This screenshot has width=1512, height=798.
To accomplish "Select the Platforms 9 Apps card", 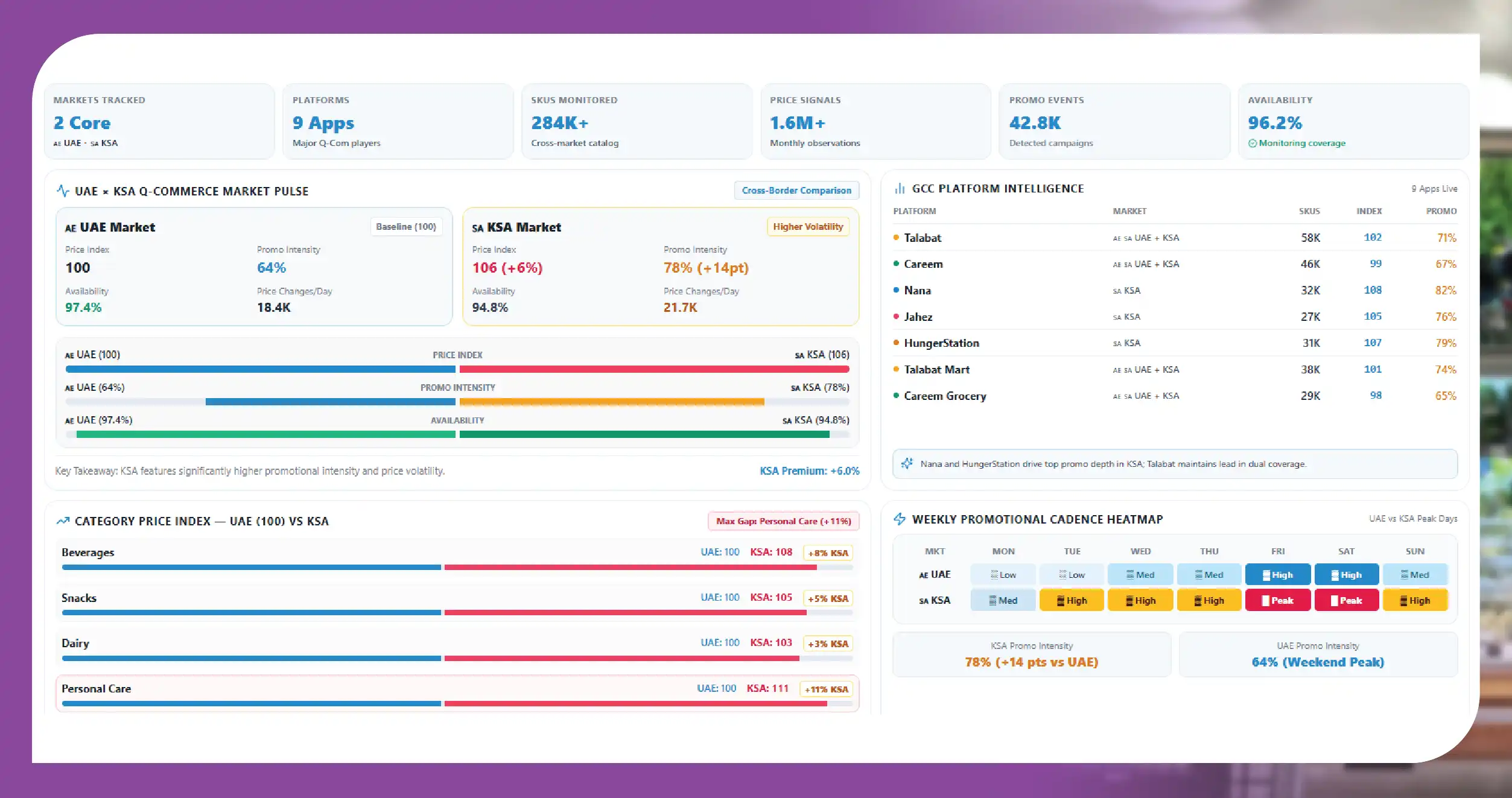I will point(398,121).
